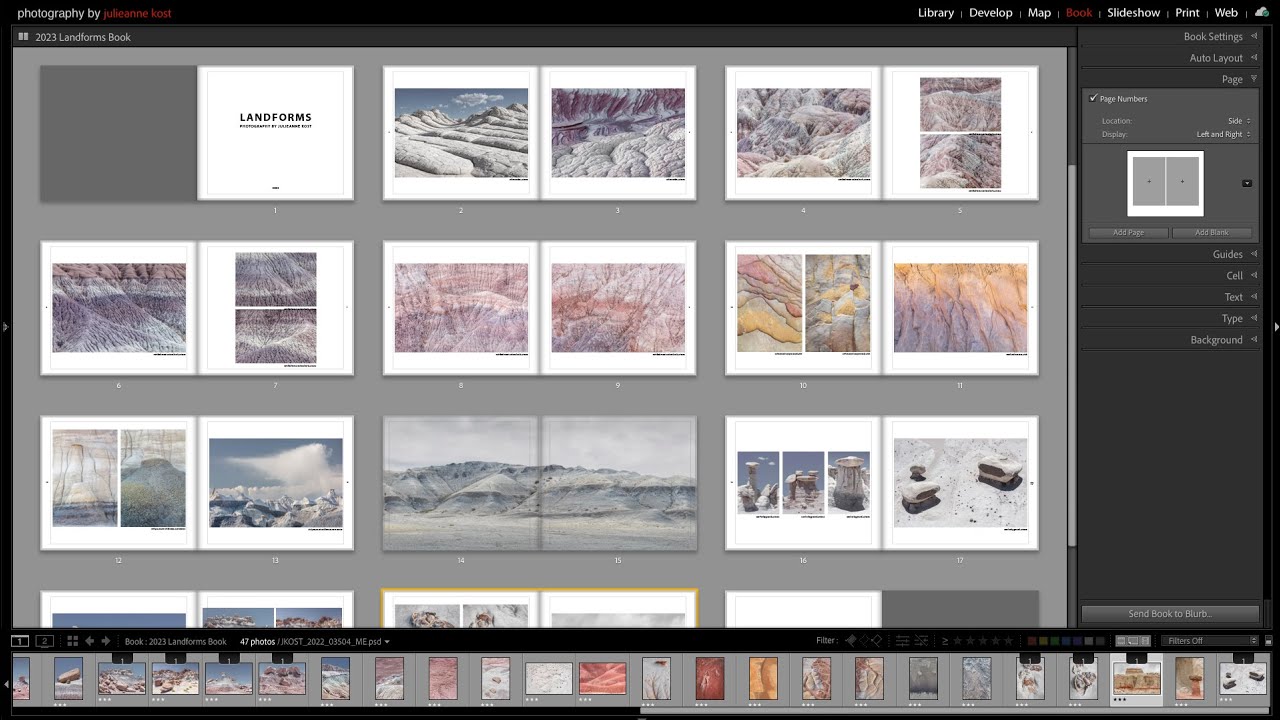
Task: Switch to the Print module
Action: 1187,13
